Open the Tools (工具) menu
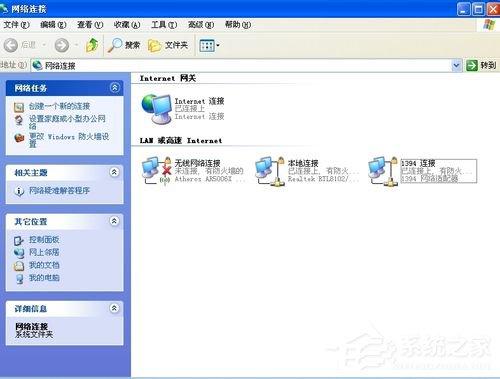 tap(164, 24)
